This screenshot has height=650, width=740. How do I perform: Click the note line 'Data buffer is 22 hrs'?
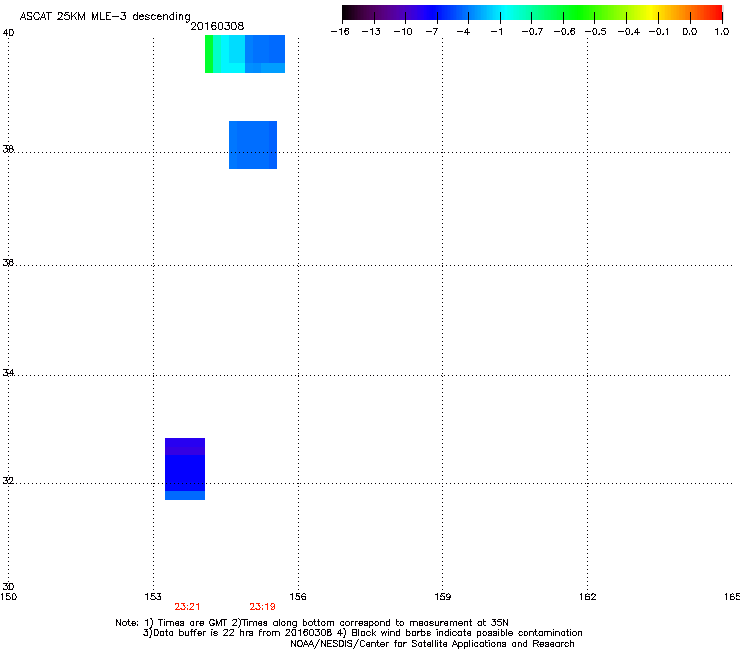[362, 633]
